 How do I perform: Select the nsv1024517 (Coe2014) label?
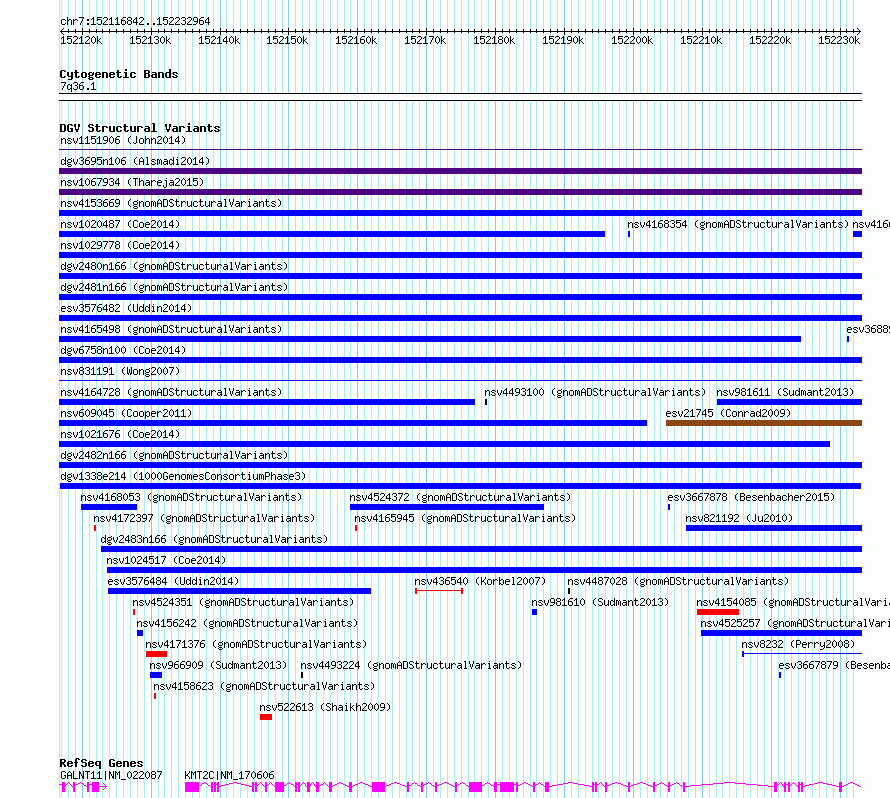(166, 560)
